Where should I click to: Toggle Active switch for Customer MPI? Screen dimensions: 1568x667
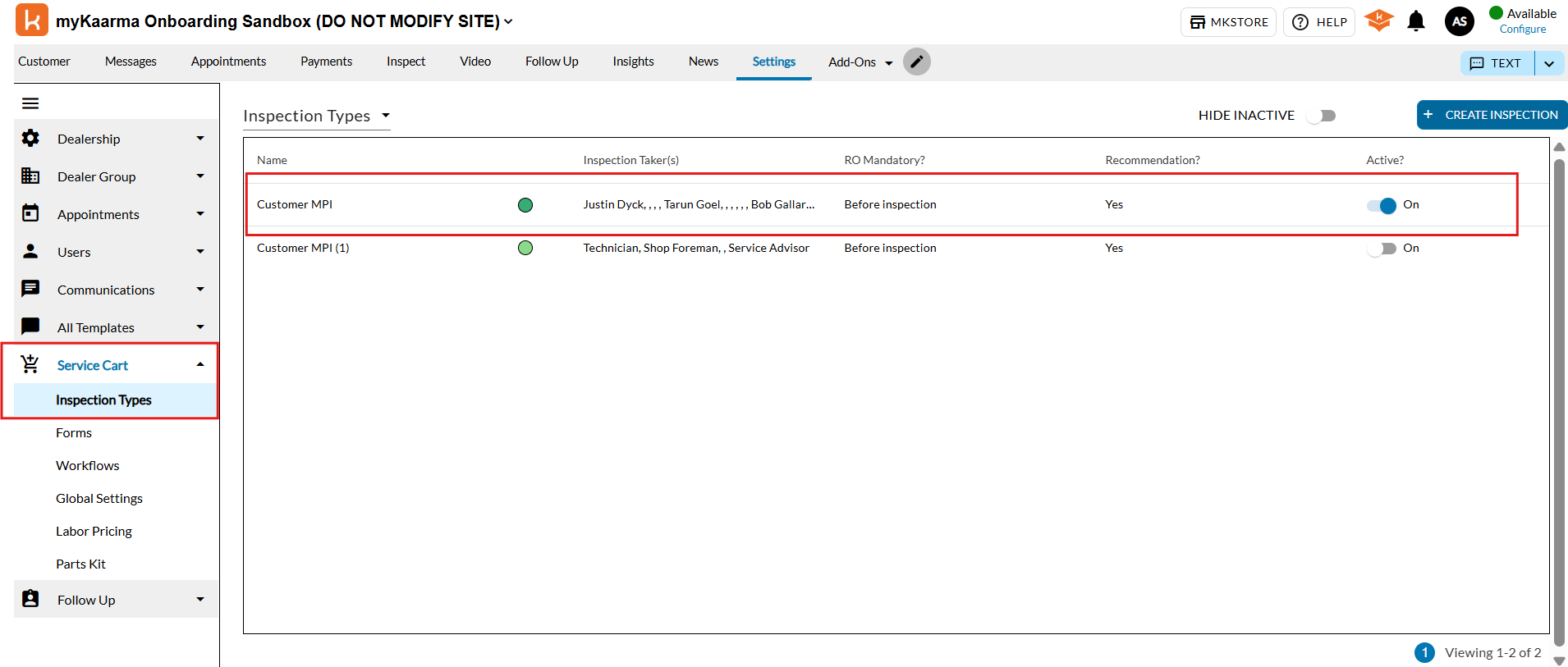pos(1382,205)
